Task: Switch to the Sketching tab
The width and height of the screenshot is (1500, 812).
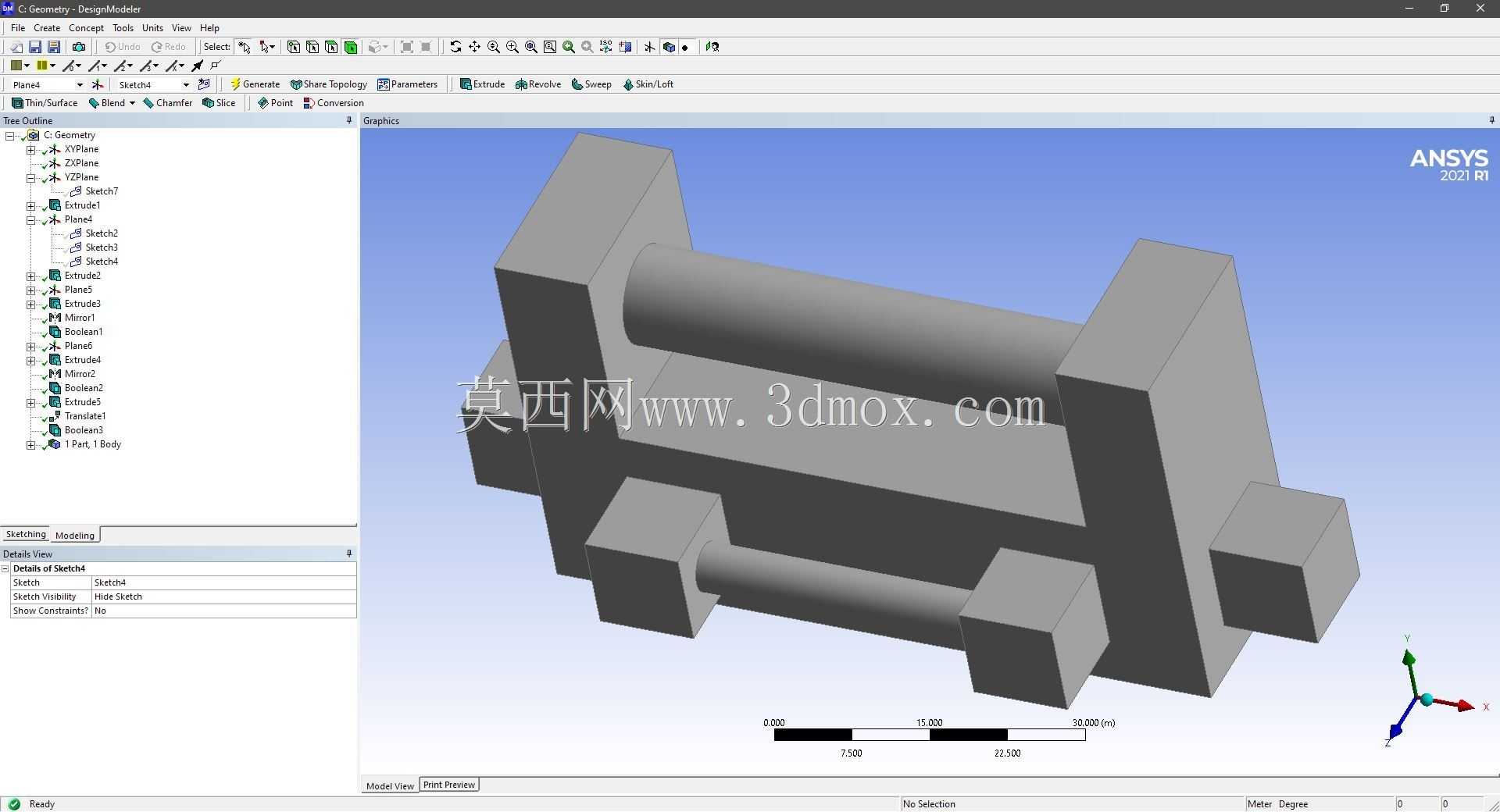Action: point(26,534)
